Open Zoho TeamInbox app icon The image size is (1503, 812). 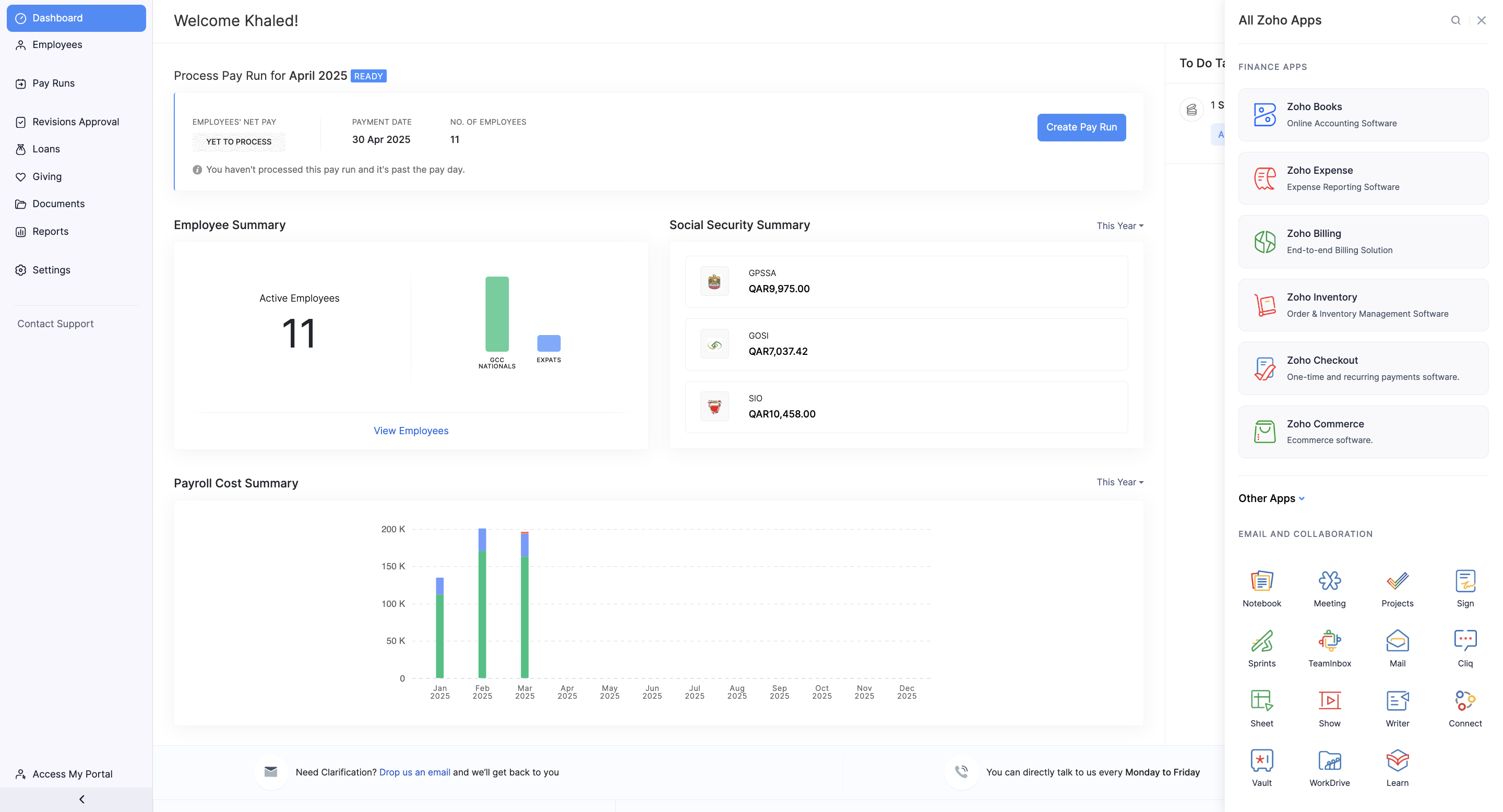pyautogui.click(x=1329, y=642)
